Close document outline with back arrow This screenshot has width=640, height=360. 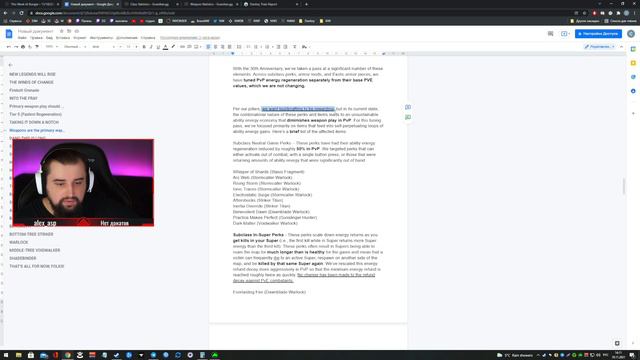pos(10,65)
